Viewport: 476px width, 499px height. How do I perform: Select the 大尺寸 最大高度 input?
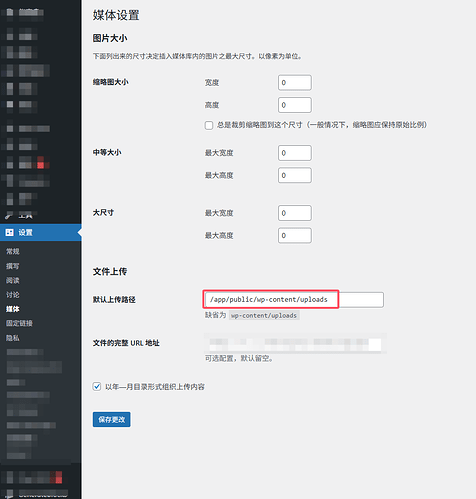point(295,235)
